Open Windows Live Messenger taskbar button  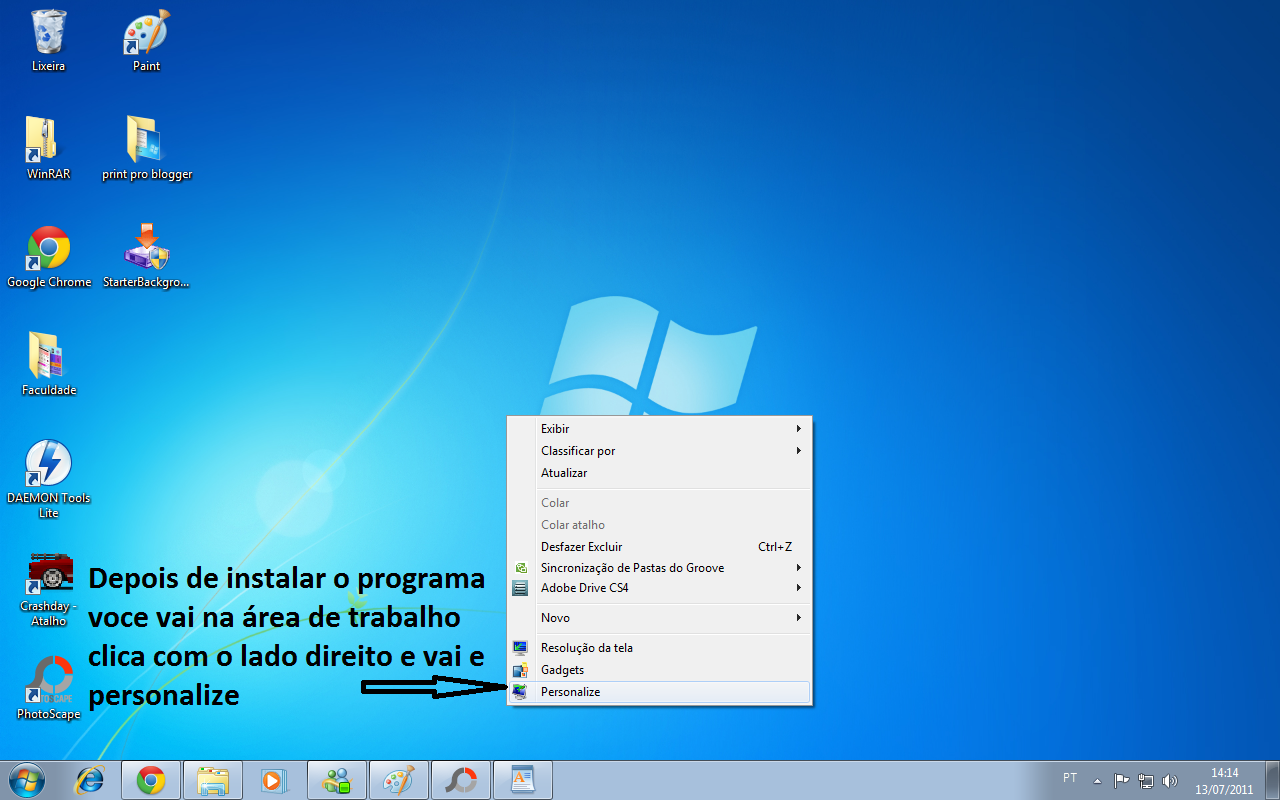(337, 780)
